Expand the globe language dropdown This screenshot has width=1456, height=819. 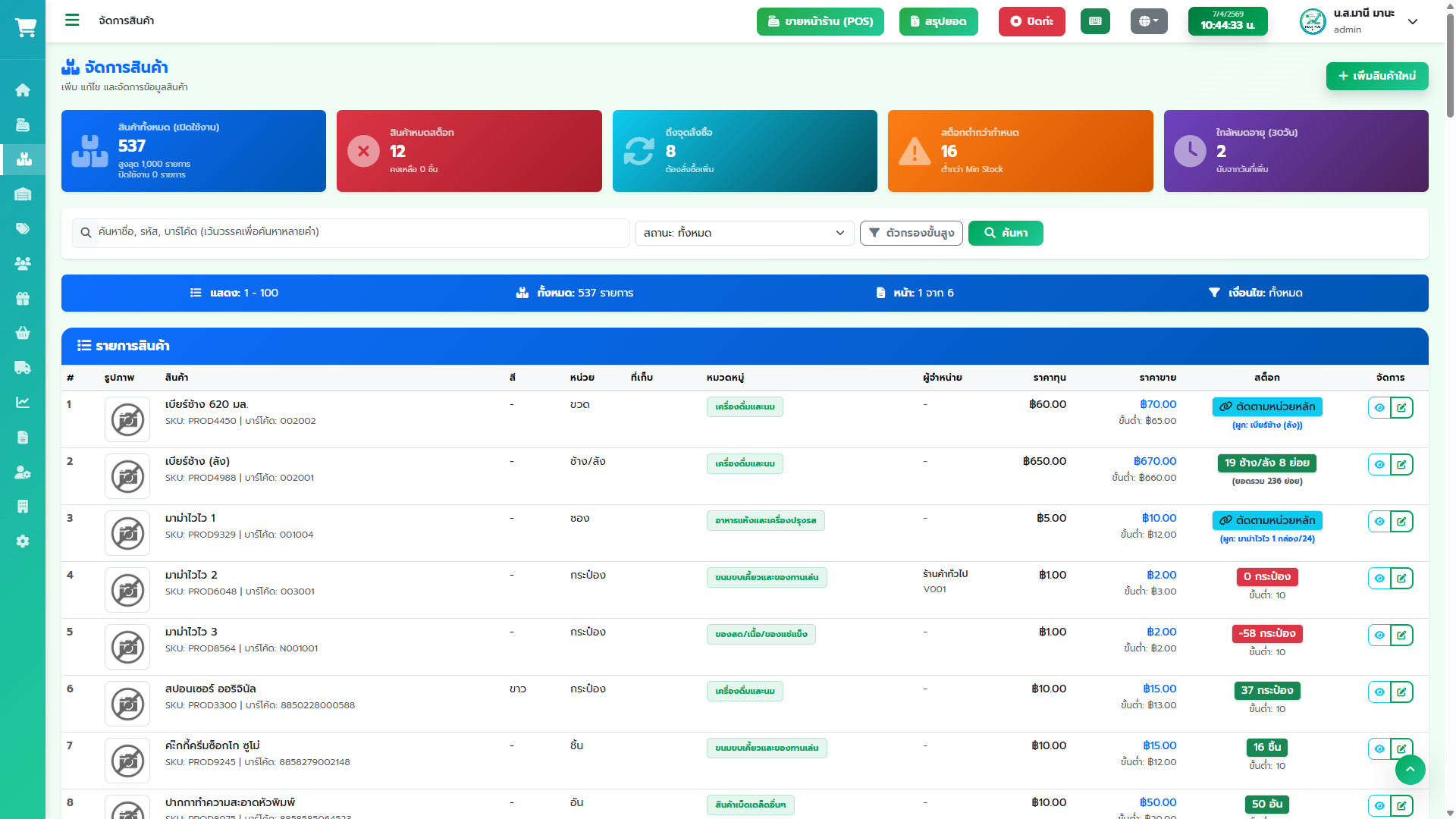pyautogui.click(x=1148, y=21)
